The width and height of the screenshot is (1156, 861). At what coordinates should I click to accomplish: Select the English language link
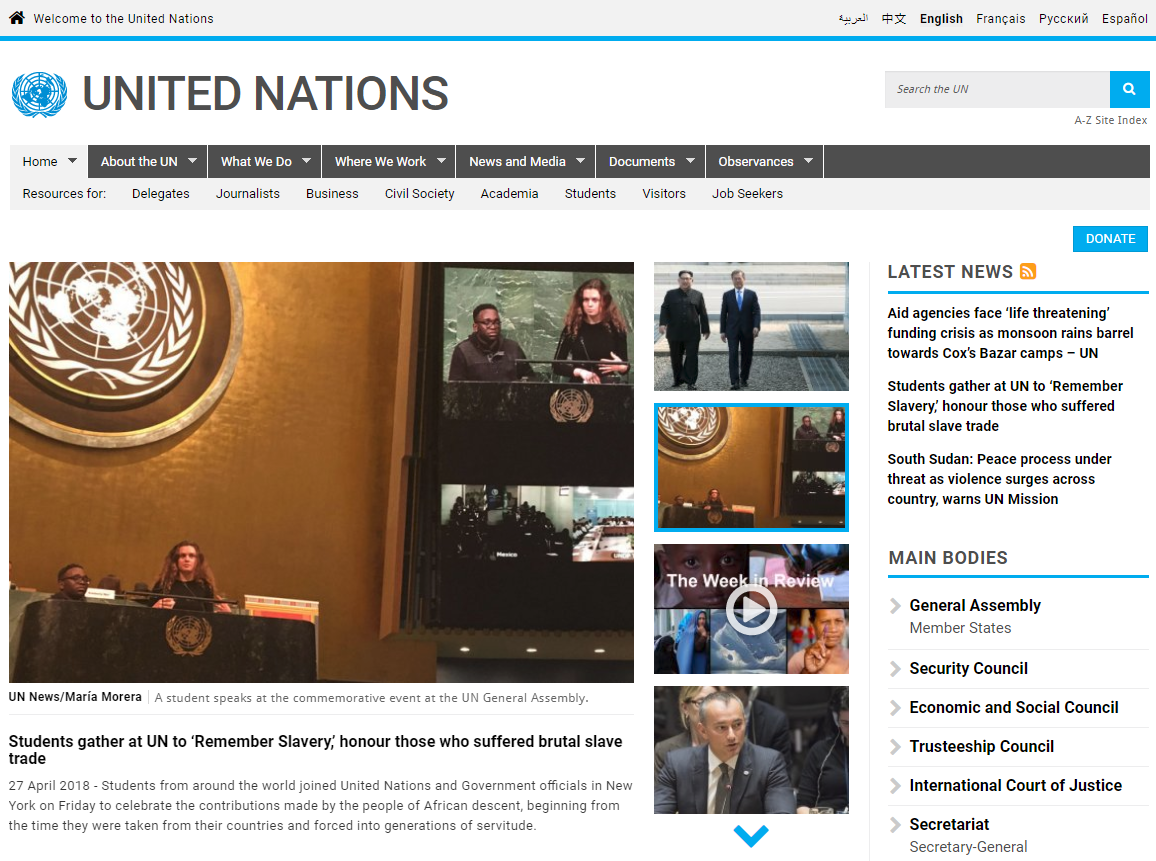coord(941,18)
